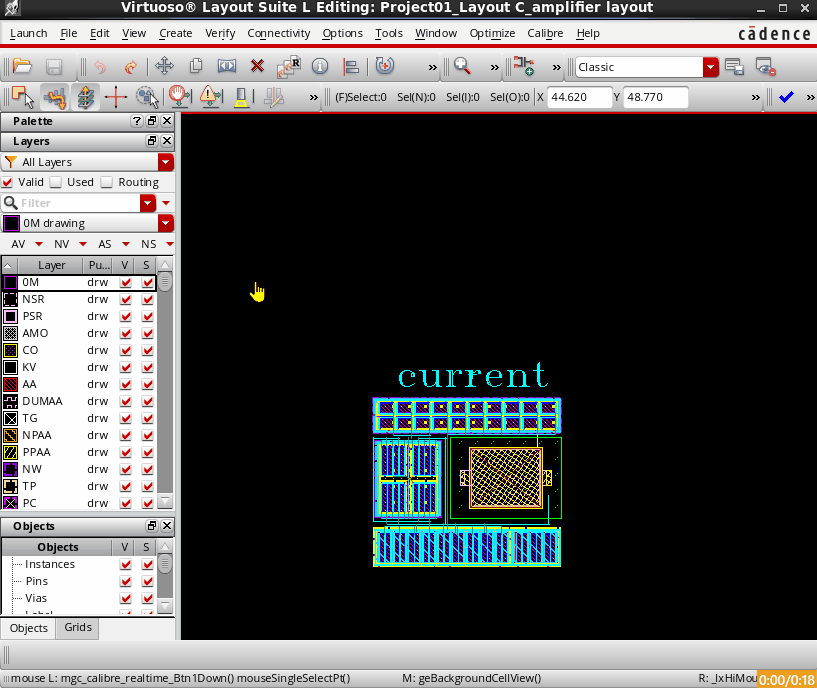Open the layer Filter search field icon
The width and height of the screenshot is (817, 688).
11,203
